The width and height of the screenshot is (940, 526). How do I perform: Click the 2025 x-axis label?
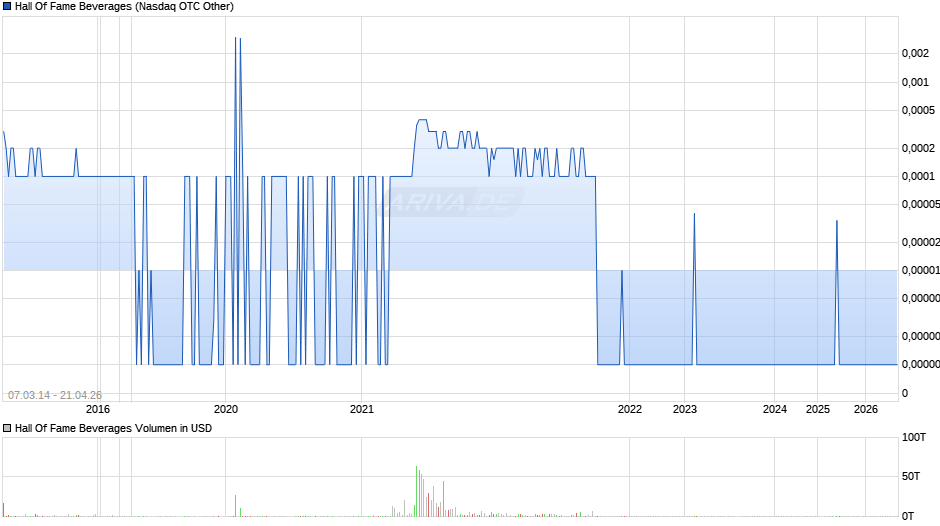(x=818, y=409)
